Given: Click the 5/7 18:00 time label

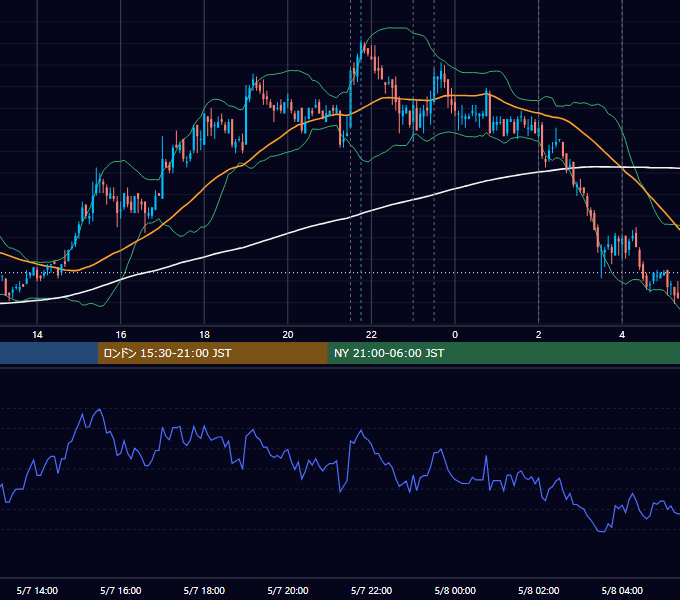Looking at the screenshot, I should tap(204, 590).
